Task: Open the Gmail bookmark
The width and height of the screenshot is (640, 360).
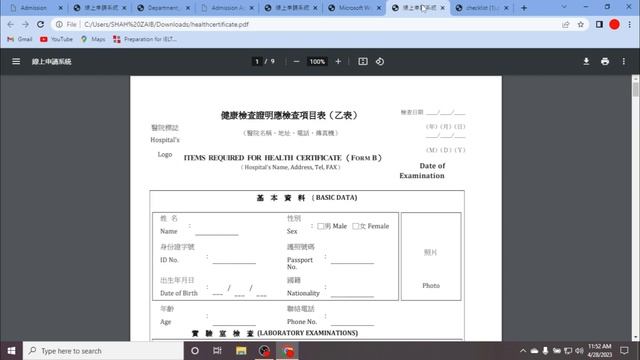Action: pyautogui.click(x=20, y=39)
